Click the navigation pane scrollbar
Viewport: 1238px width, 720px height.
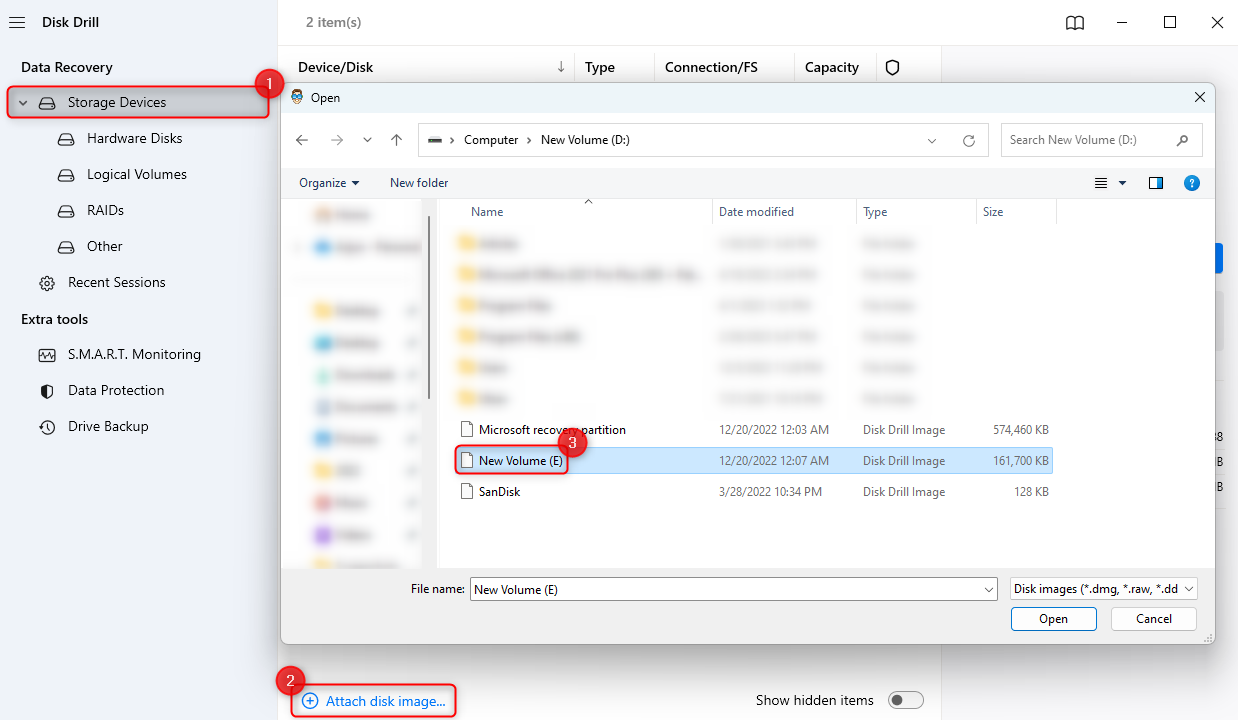[430, 305]
